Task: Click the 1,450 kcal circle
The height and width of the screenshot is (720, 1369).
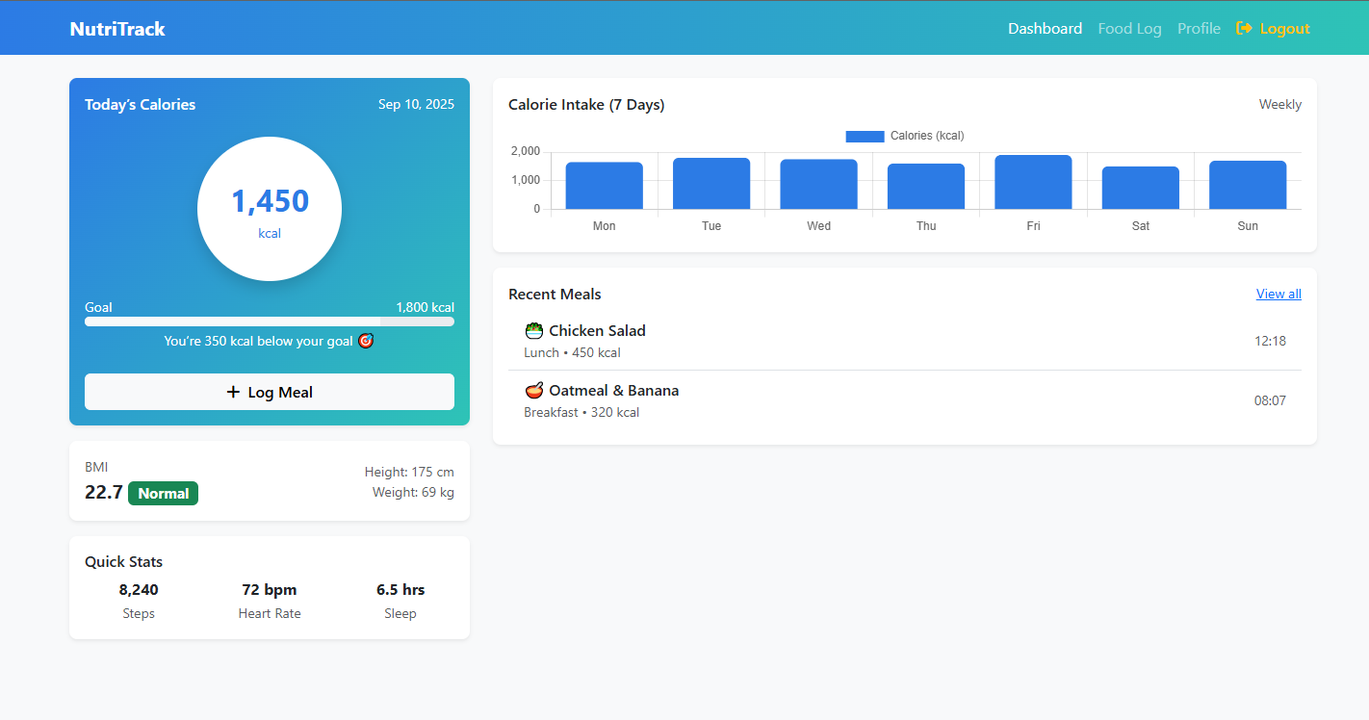Action: pyautogui.click(x=270, y=209)
